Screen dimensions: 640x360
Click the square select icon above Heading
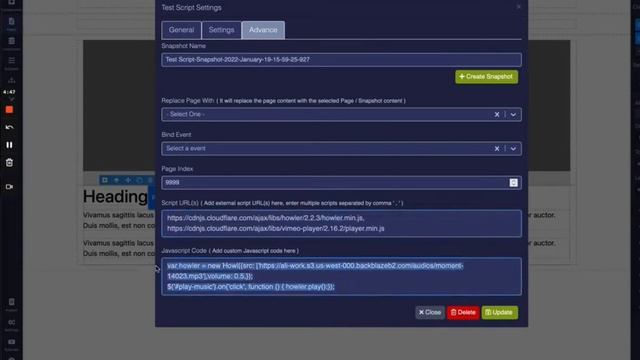(x=104, y=180)
